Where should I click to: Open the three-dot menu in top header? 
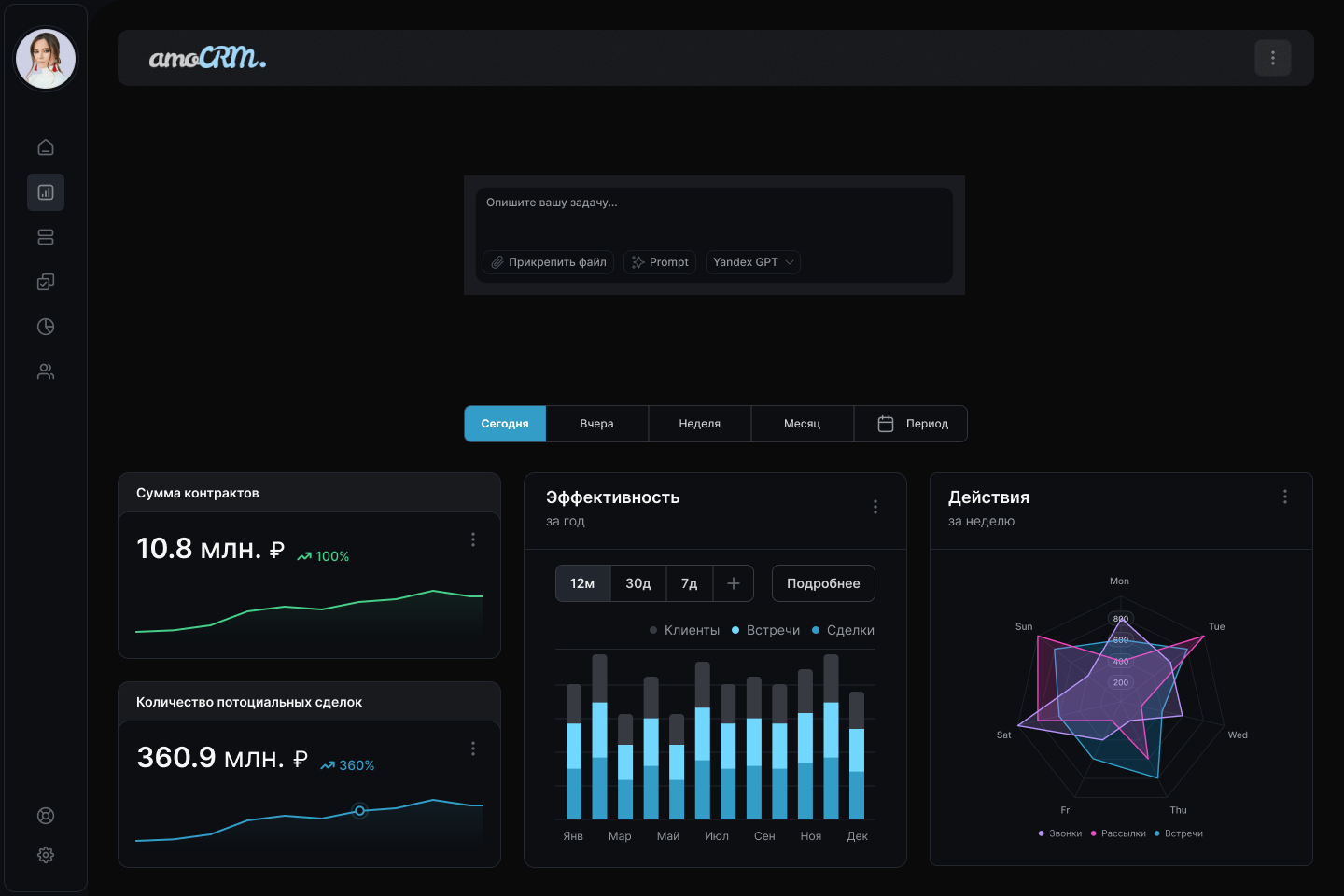pos(1273,58)
